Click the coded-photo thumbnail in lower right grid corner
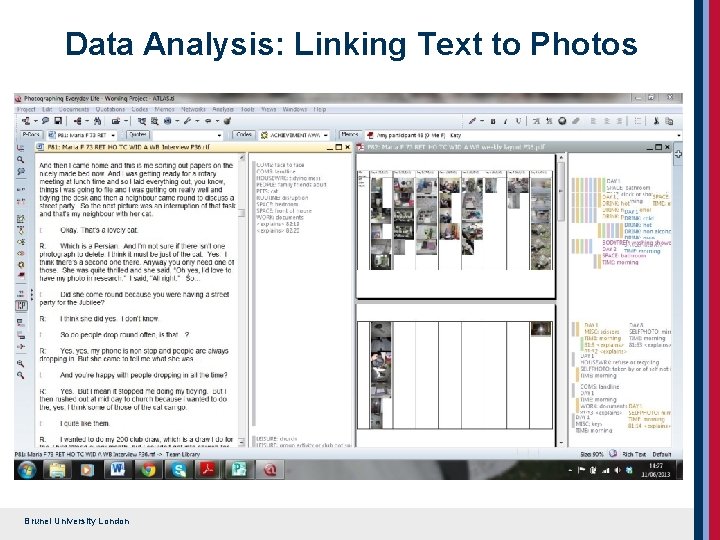Screen dimensions: 720x540 (x=540, y=329)
